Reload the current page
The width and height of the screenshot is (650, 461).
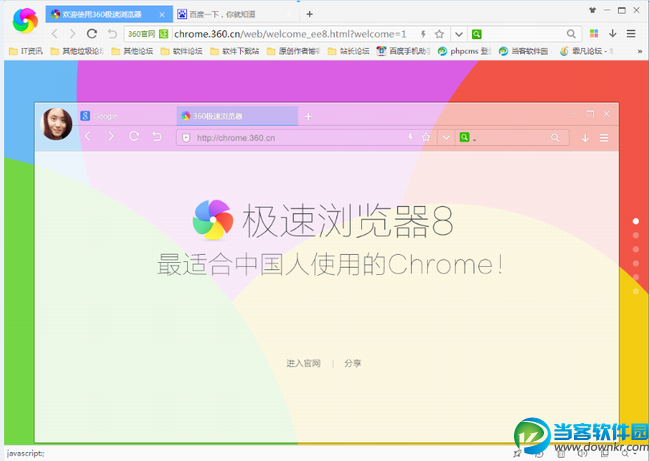point(92,34)
